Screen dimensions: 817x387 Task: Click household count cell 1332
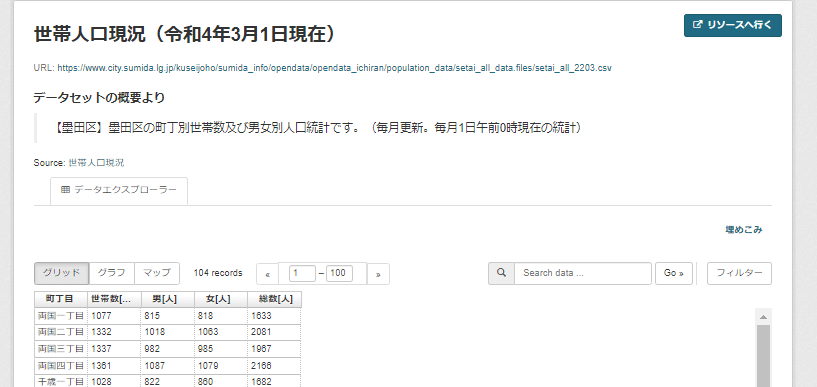114,332
